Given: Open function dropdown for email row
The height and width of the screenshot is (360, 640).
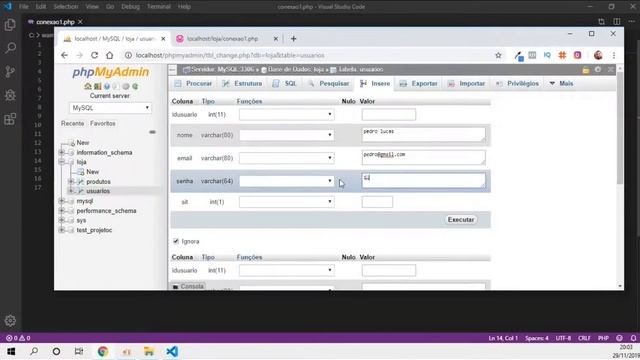Looking at the screenshot, I should (x=287, y=158).
